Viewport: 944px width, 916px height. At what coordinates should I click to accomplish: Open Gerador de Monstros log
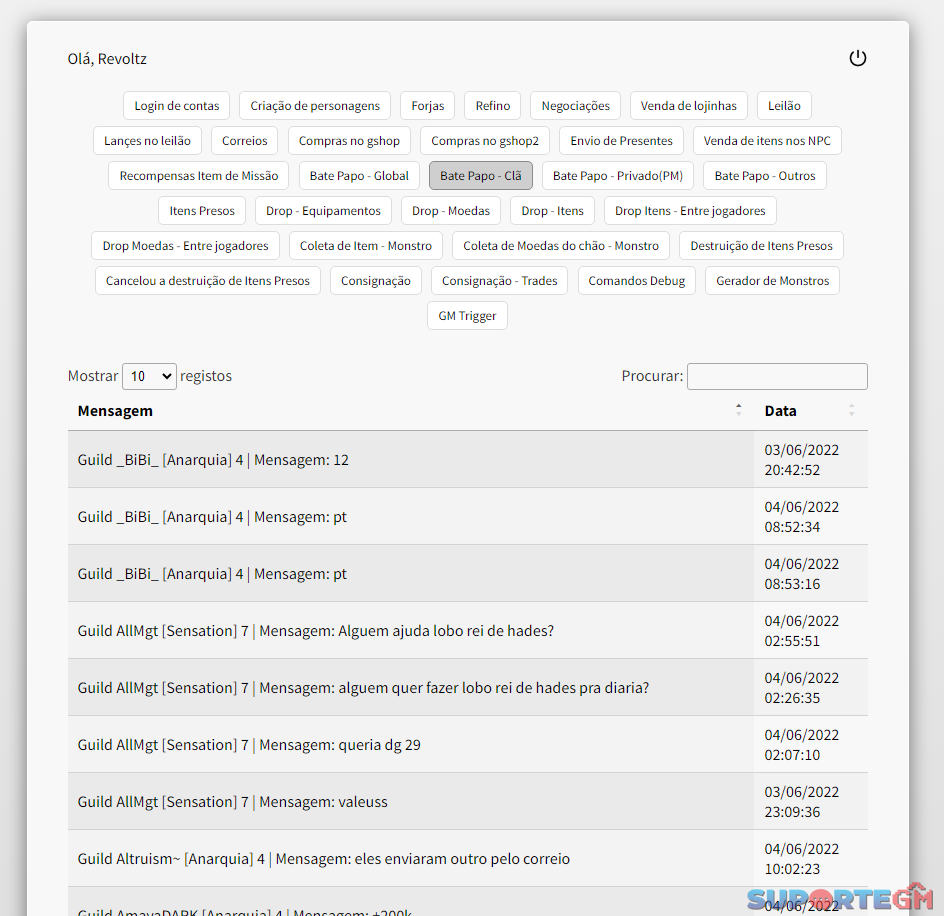772,281
